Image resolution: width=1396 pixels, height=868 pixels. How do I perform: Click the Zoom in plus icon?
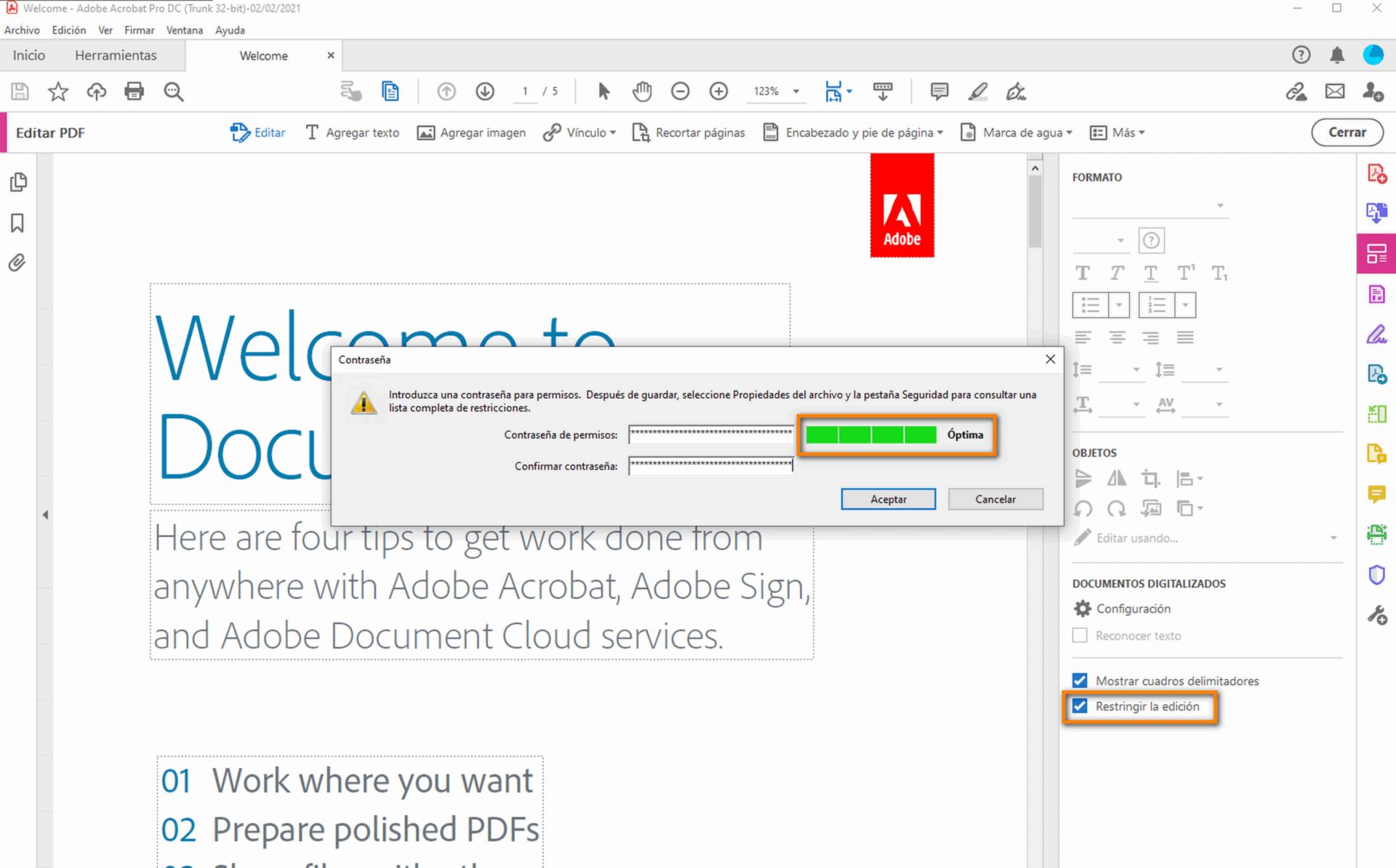point(718,92)
